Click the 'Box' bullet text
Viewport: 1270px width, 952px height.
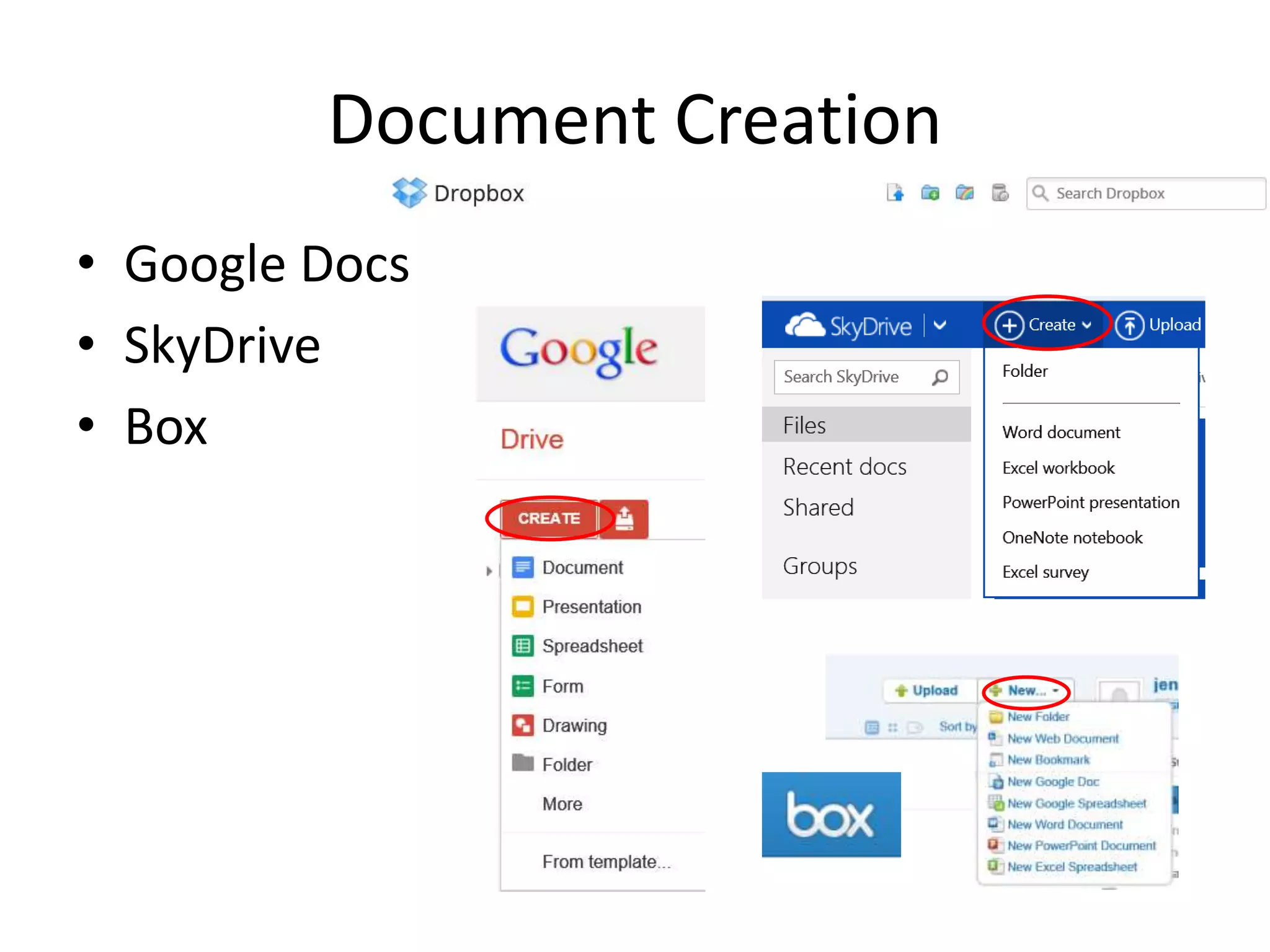click(166, 426)
